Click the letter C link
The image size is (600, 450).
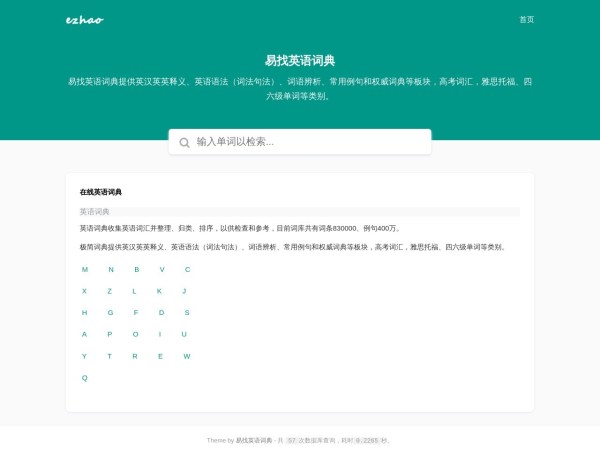[x=187, y=269]
